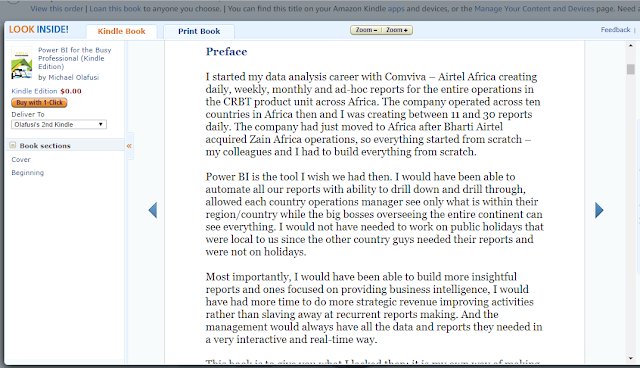This screenshot has height=368, width=640.
Task: Click the scrollbar up arrow
Action: click(631, 46)
